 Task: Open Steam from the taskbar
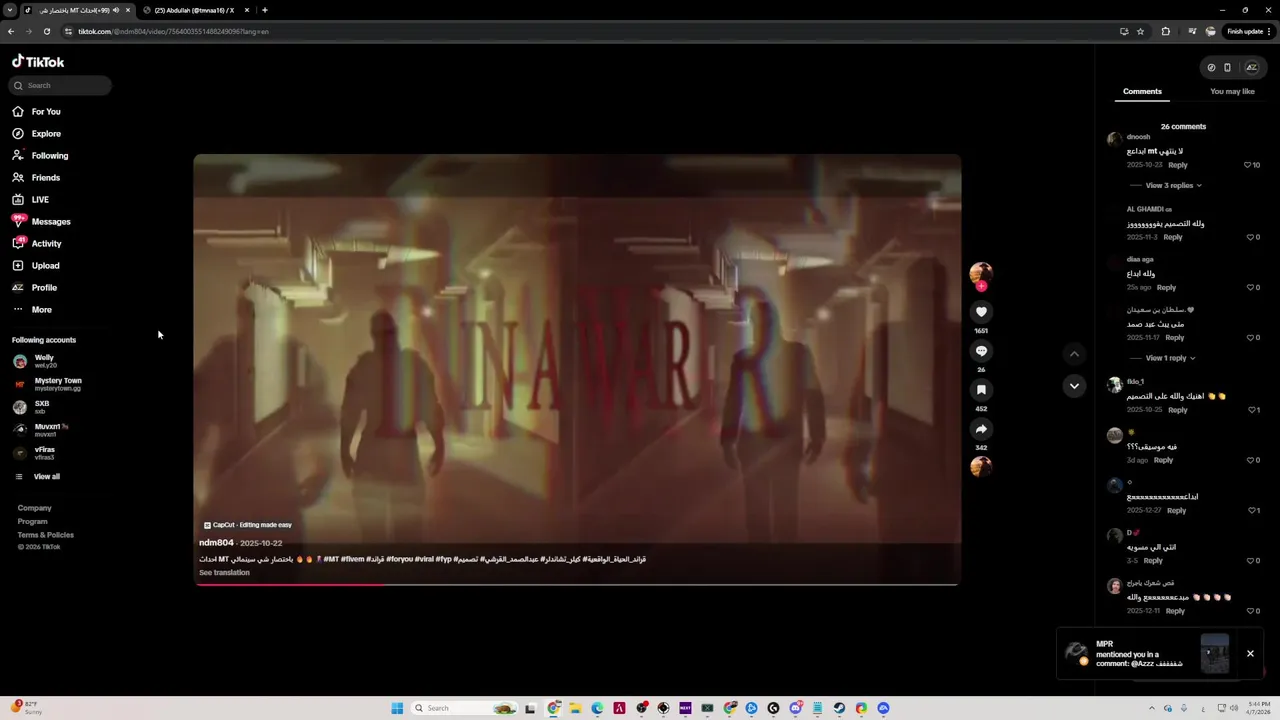pyautogui.click(x=839, y=708)
